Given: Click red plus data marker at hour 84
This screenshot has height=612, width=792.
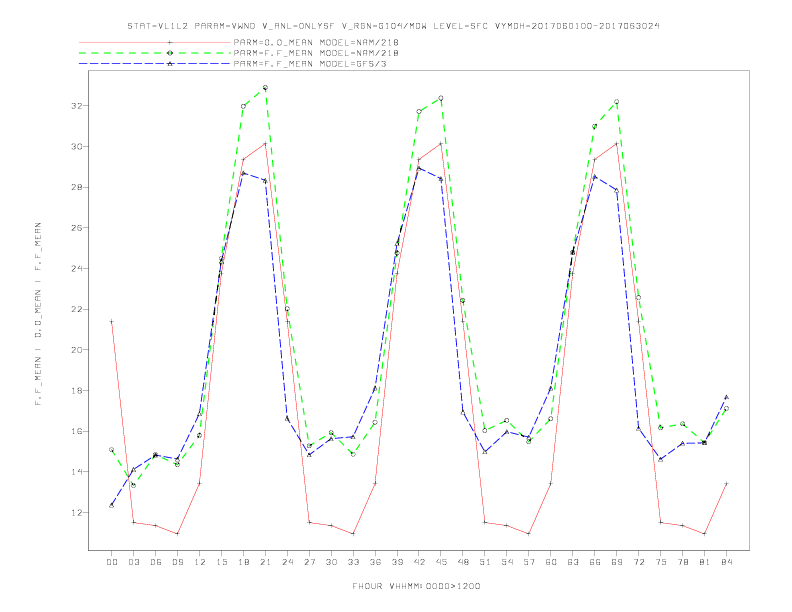Looking at the screenshot, I should pos(726,484).
